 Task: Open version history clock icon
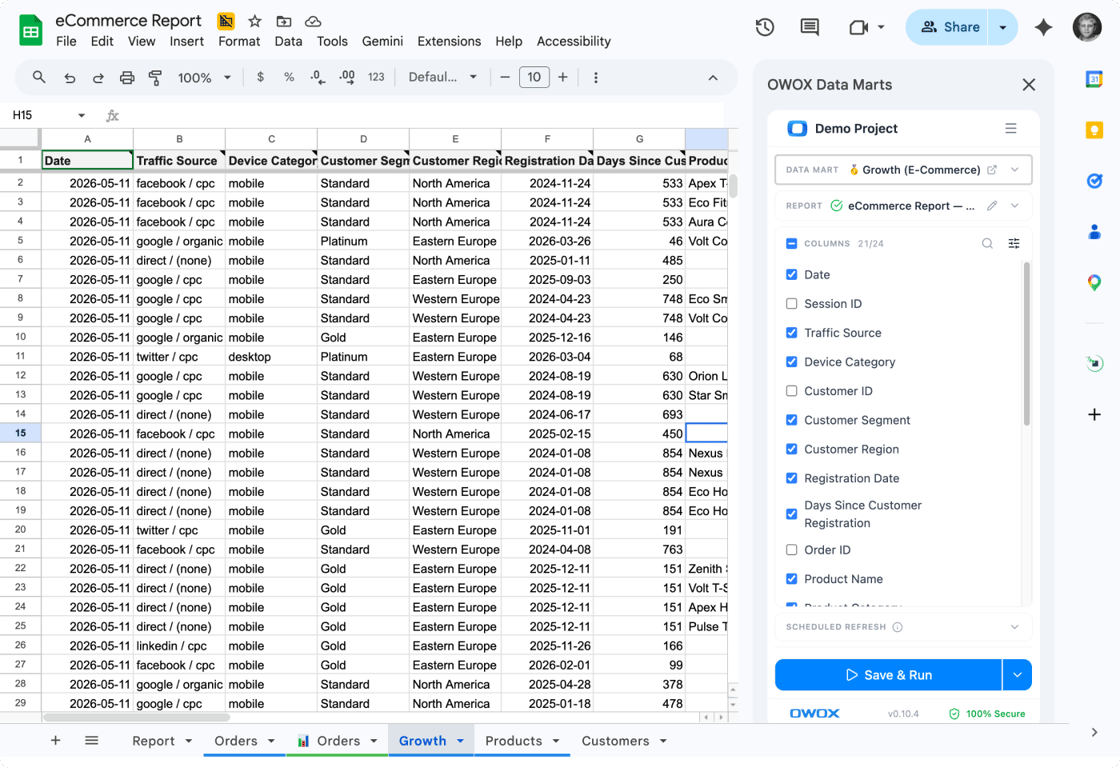pyautogui.click(x=765, y=27)
